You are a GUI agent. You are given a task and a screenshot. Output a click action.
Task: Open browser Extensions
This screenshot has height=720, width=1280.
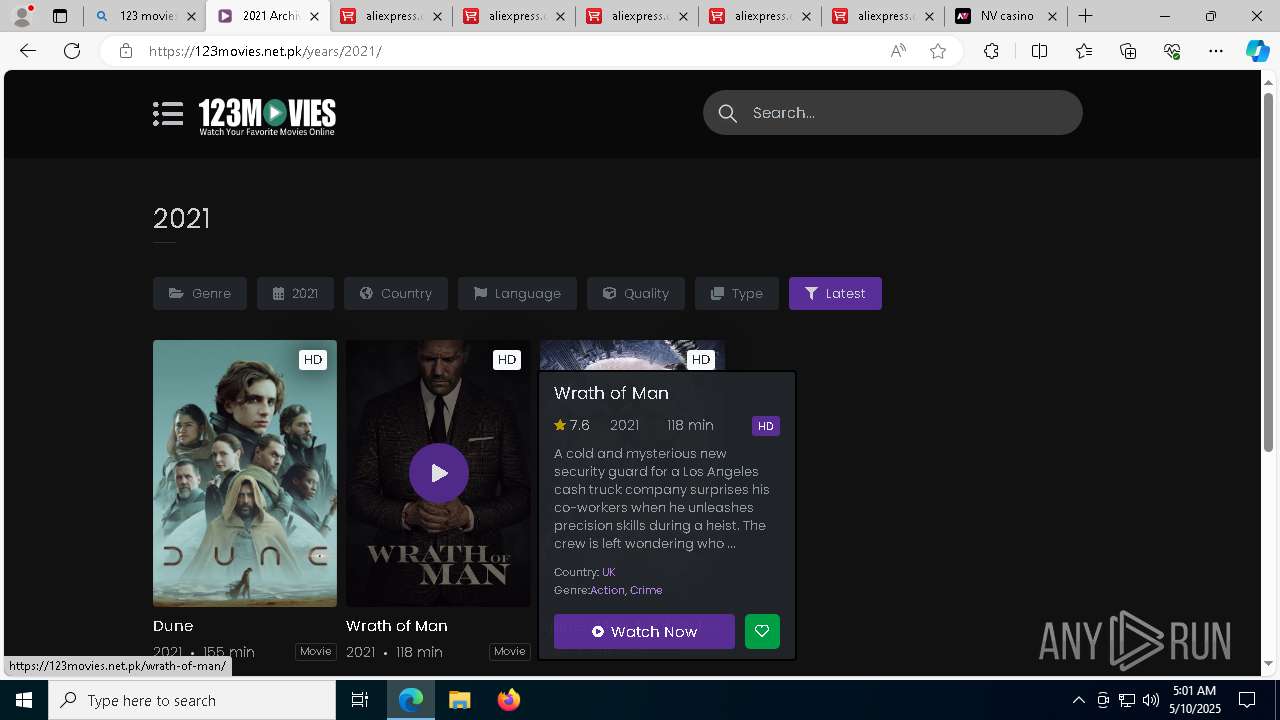click(991, 51)
